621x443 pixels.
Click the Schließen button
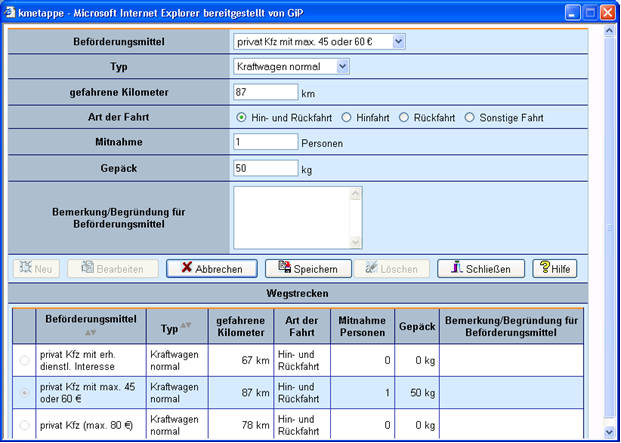(x=481, y=269)
